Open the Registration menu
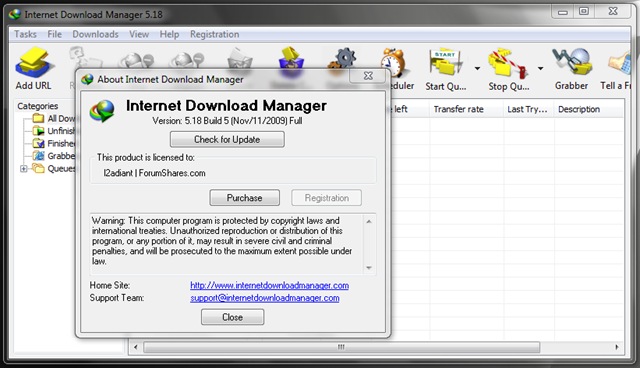Image resolution: width=640 pixels, height=368 pixels. [x=215, y=34]
